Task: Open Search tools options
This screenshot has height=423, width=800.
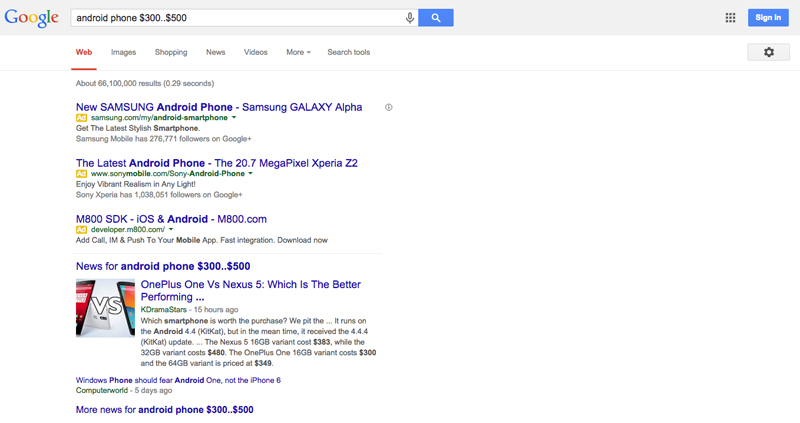Action: [x=348, y=52]
